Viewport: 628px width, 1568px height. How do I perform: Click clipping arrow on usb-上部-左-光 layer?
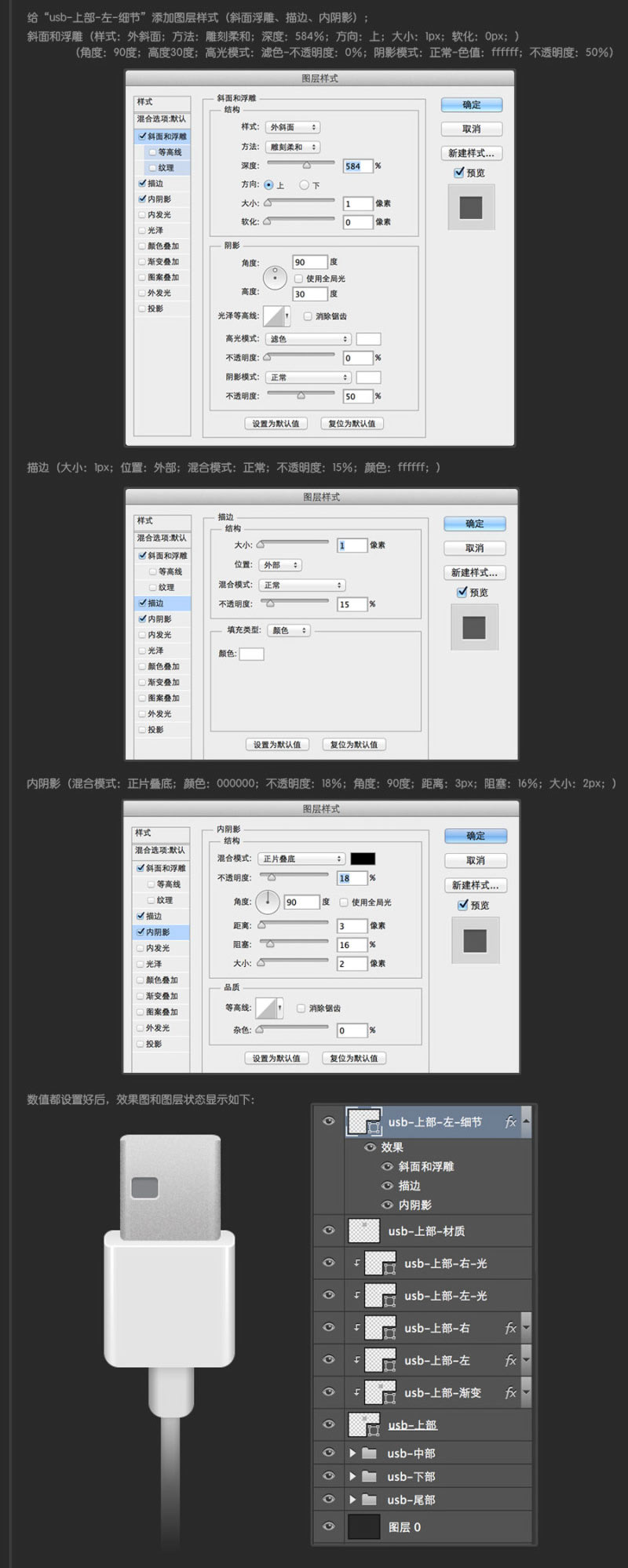click(356, 1296)
